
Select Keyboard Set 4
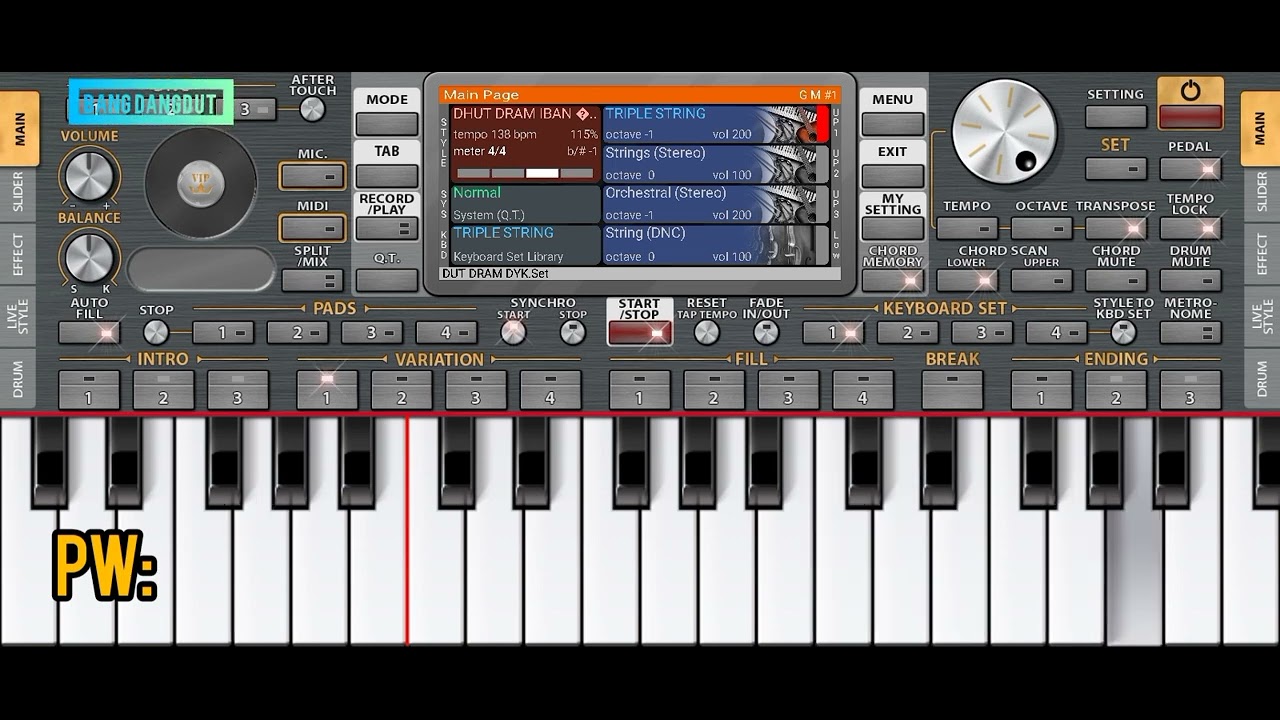[1056, 332]
